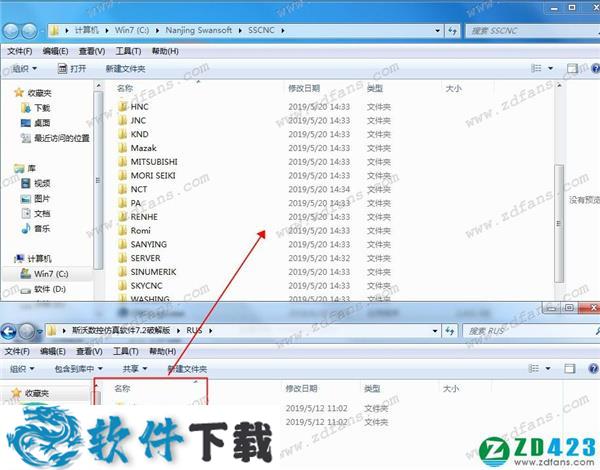Toggle preview pane in RUS window
The height and width of the screenshot is (470, 600).
(x=570, y=369)
